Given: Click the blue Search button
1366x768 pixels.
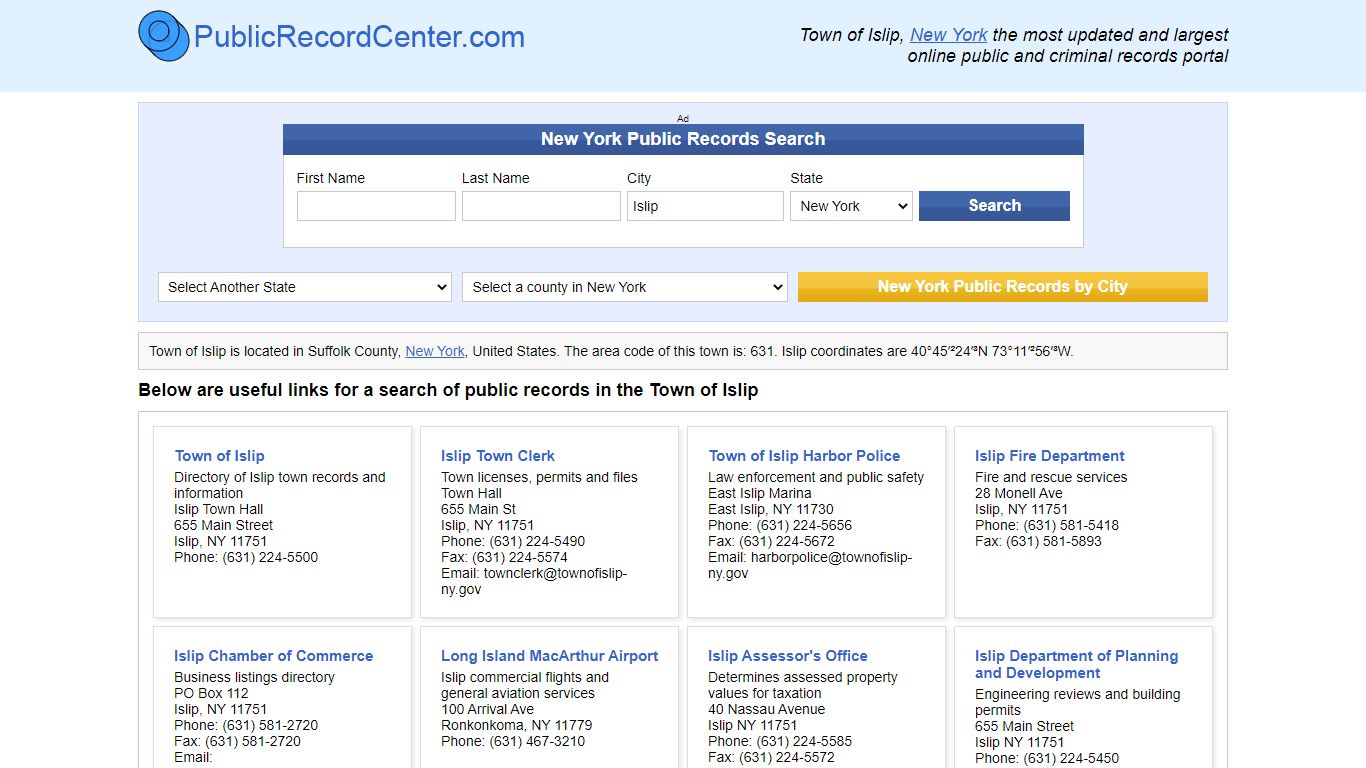Looking at the screenshot, I should pos(994,206).
